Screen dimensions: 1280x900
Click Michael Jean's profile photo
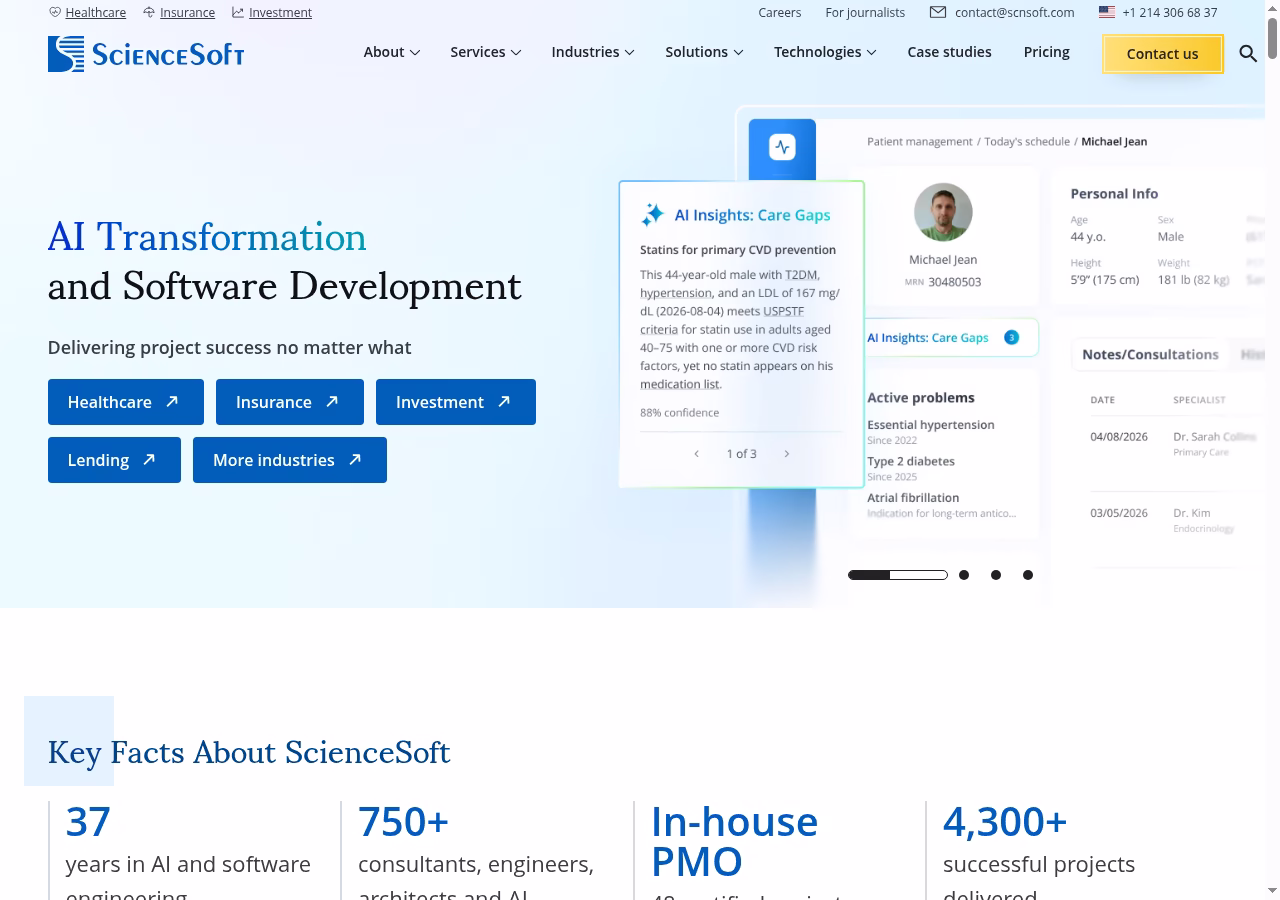tap(943, 212)
